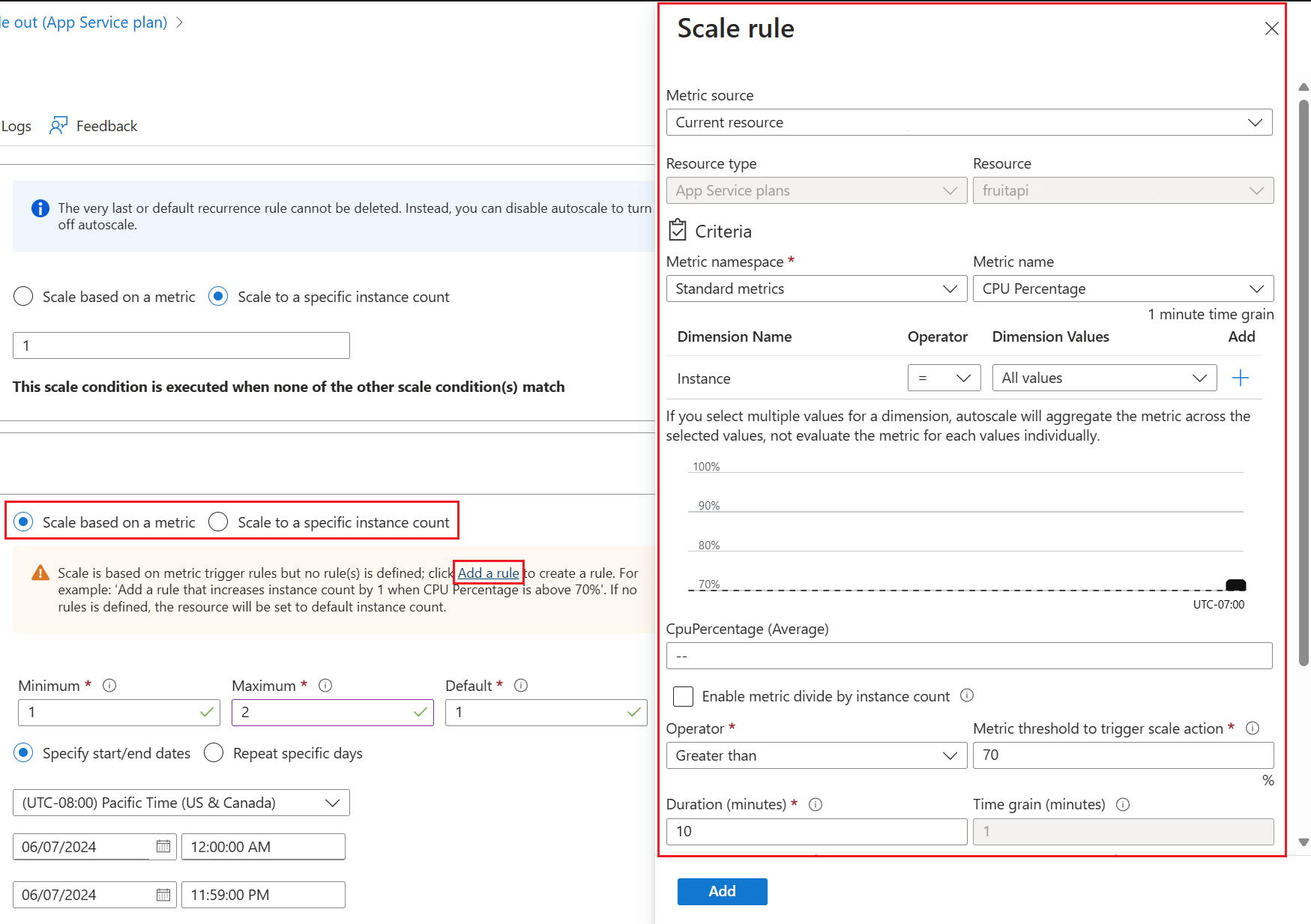Screen dimensions: 1311x924
Task: Select Scale based on a metric in default condition
Action: point(23,296)
